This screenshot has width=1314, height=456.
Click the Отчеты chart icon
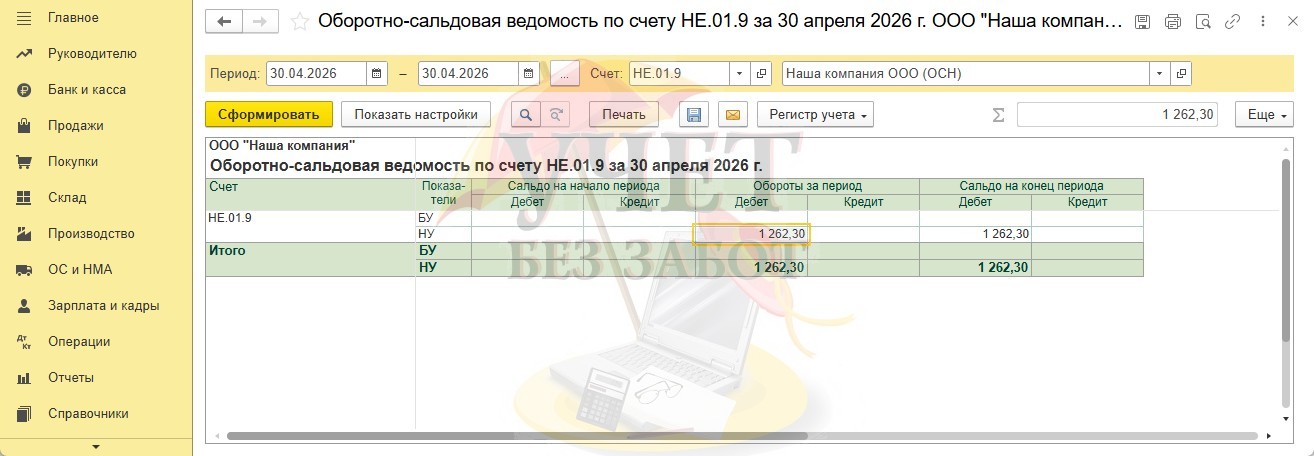pos(25,378)
